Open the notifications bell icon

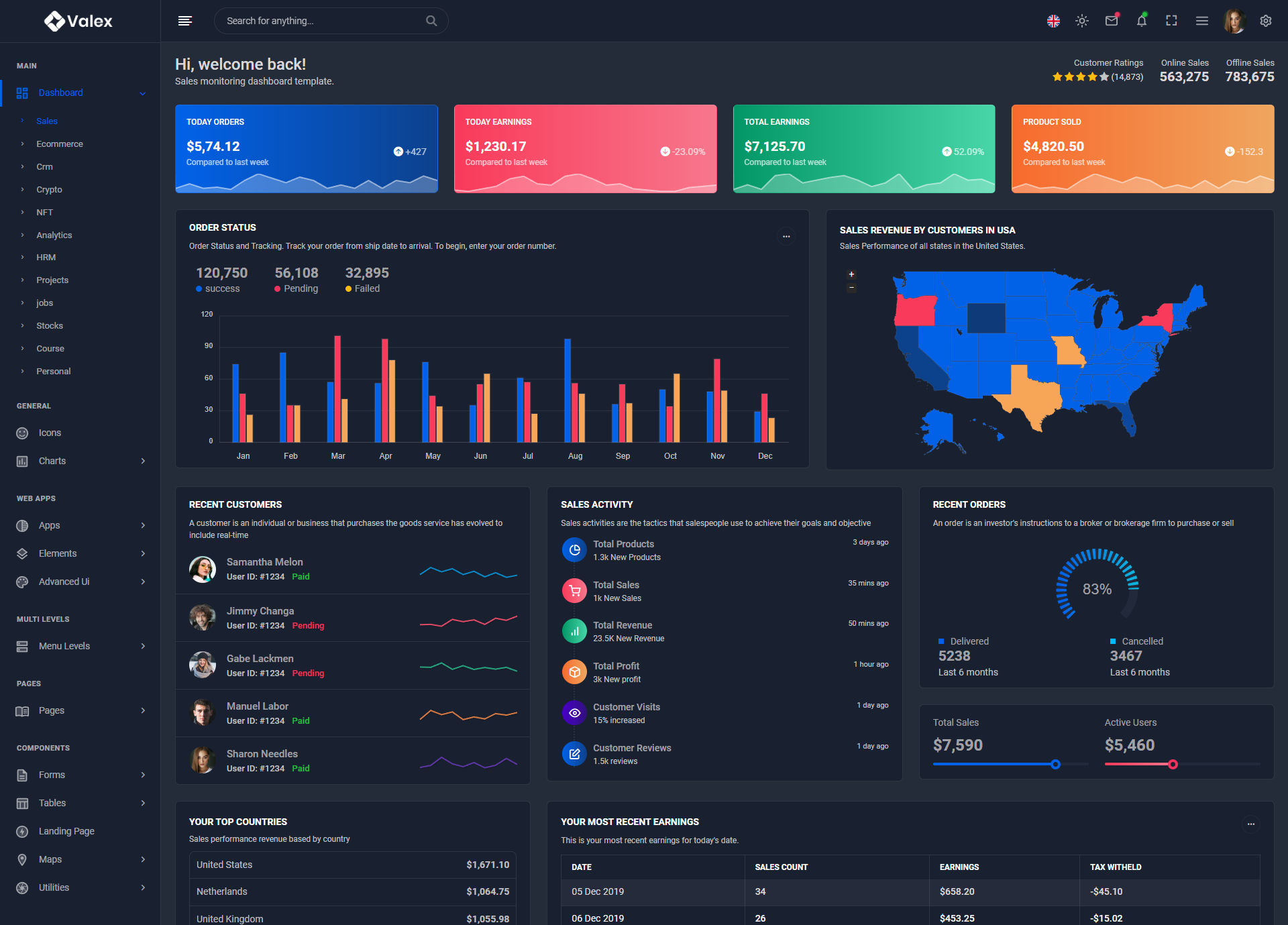tap(1141, 21)
